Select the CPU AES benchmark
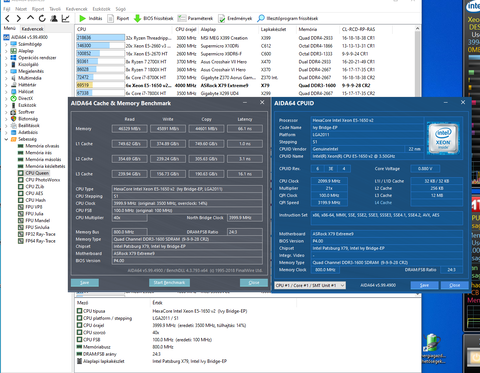 tap(31, 193)
